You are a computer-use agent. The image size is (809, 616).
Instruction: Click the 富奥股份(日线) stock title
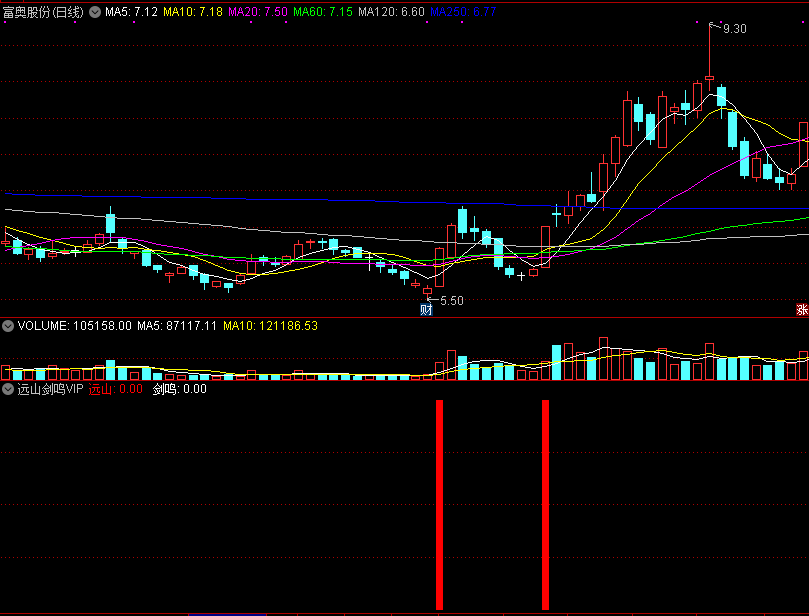click(x=43, y=12)
